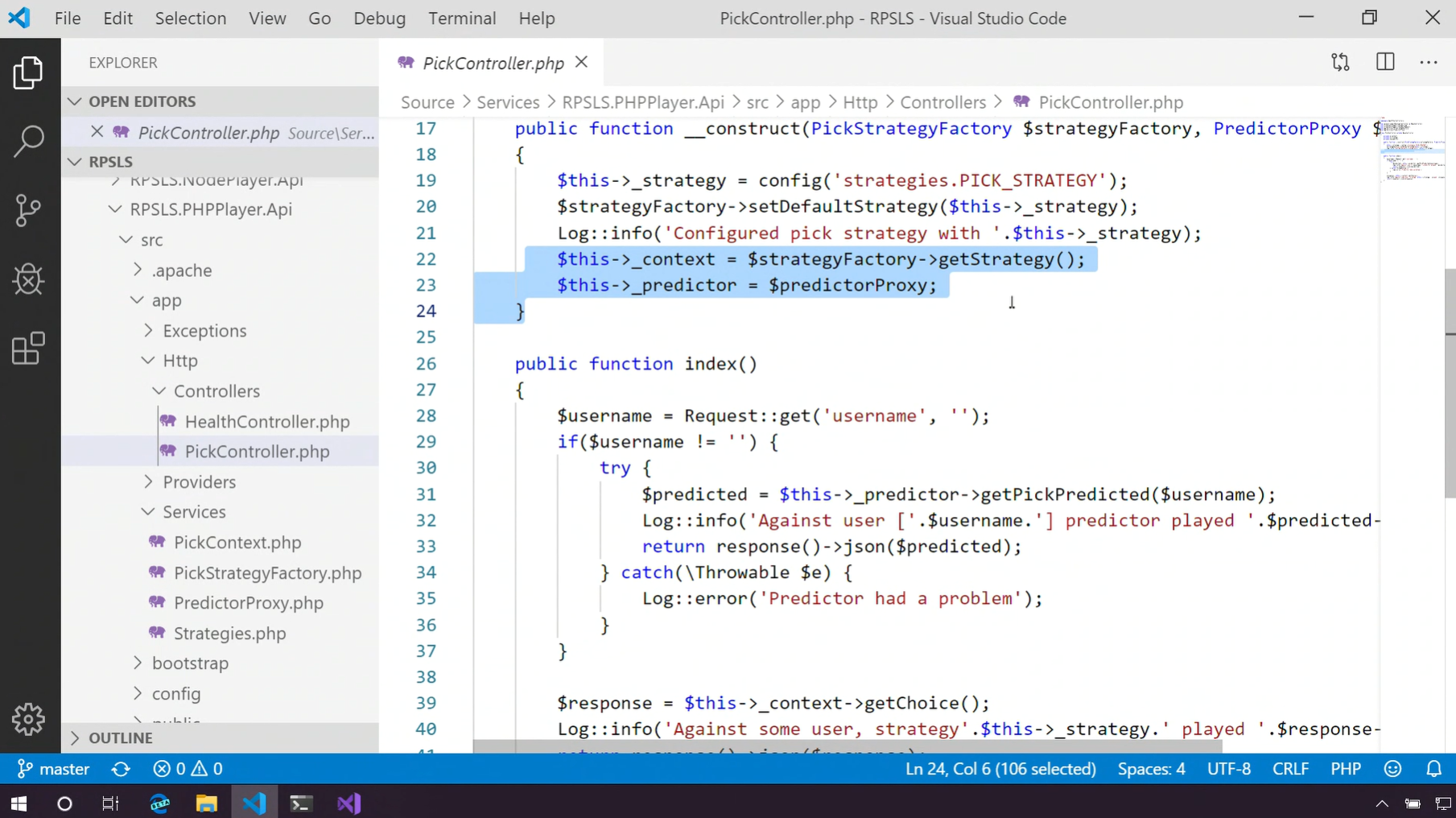Viewport: 1456px width, 818px height.
Task: Split the editor to the right
Action: [x=1385, y=63]
